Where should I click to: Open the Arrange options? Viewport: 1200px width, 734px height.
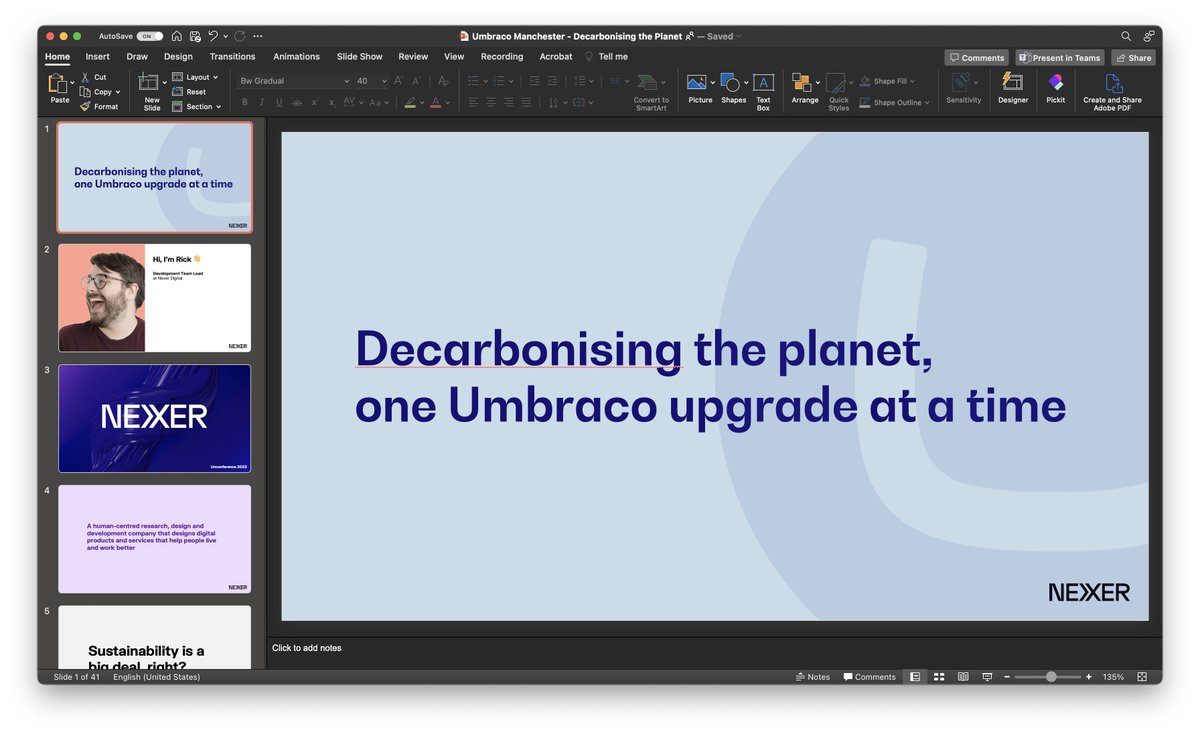[804, 88]
